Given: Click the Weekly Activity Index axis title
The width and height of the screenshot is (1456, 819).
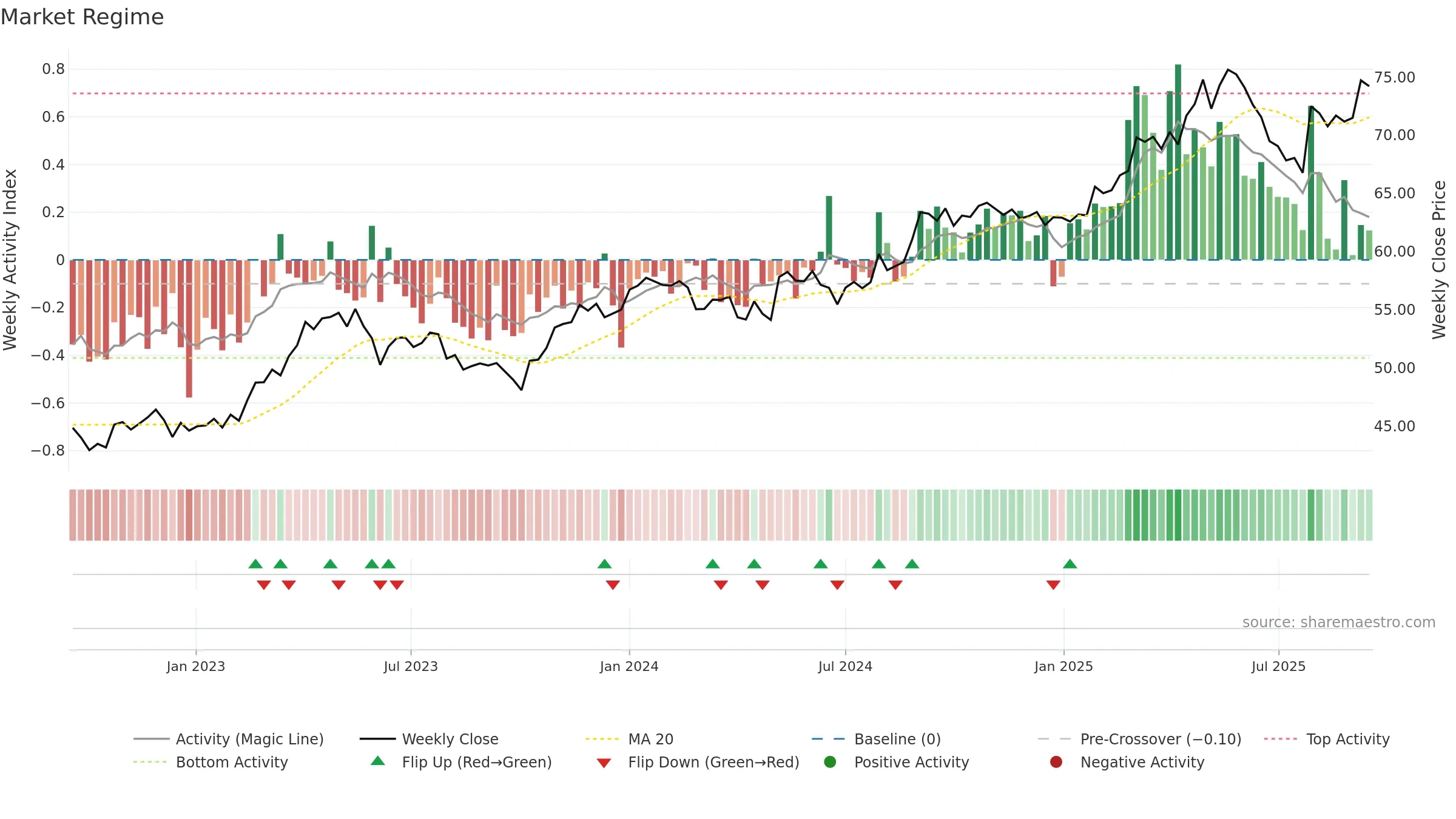Looking at the screenshot, I should (x=10, y=260).
